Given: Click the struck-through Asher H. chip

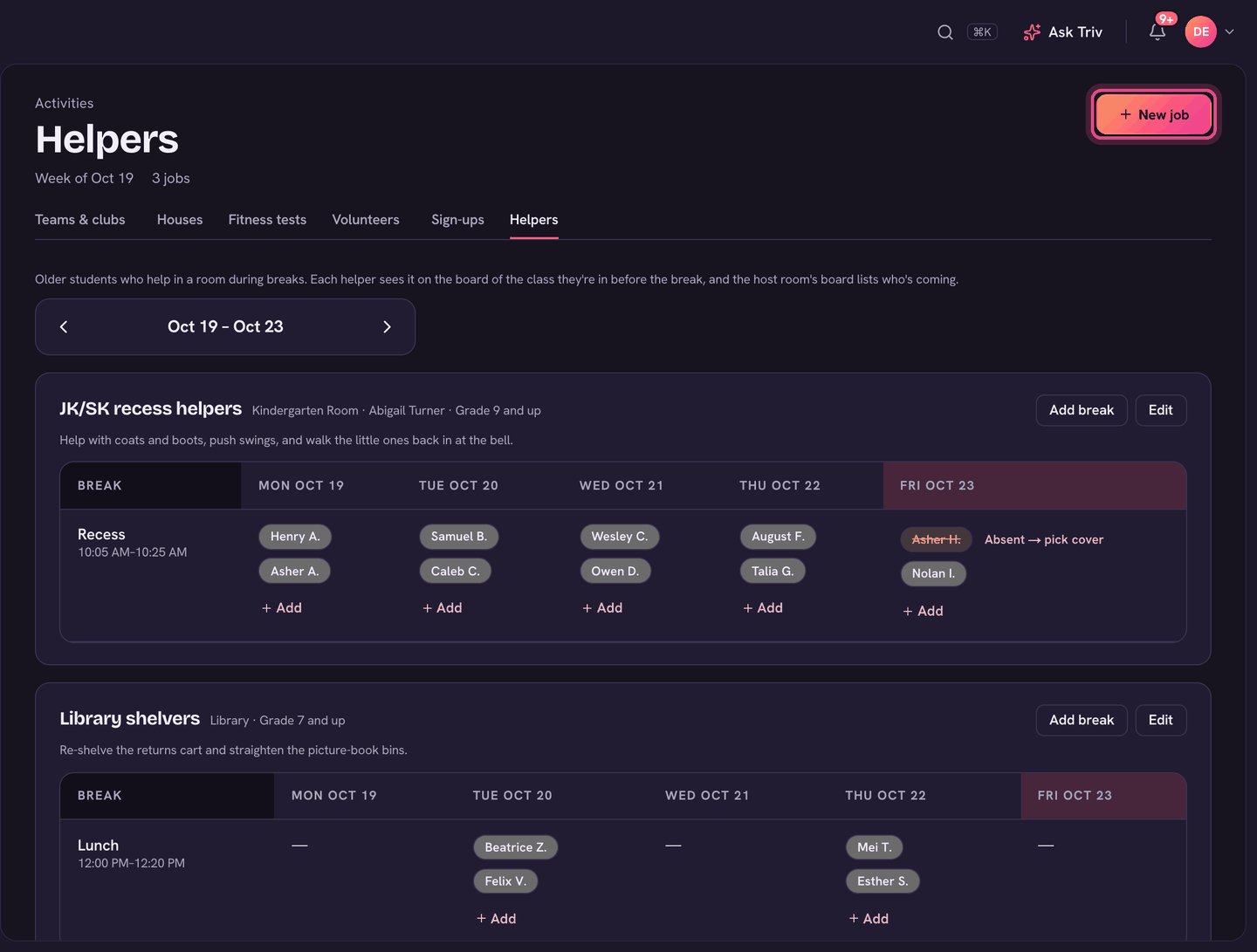Looking at the screenshot, I should coord(936,539).
